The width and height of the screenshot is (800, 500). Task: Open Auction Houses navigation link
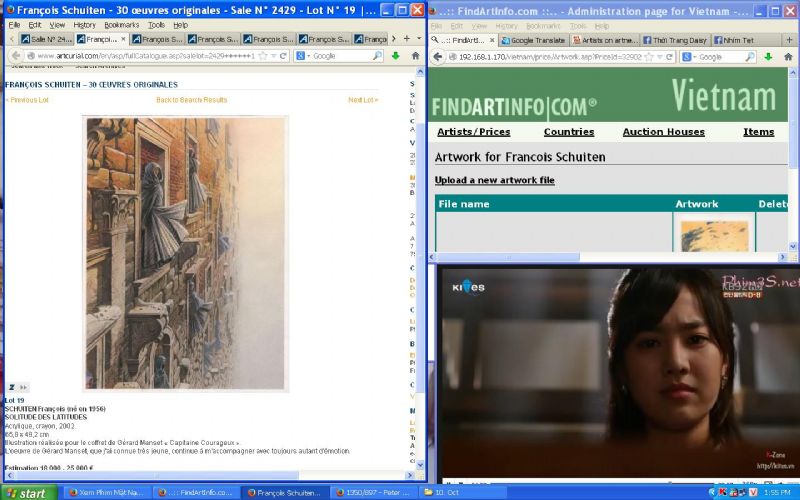(663, 132)
